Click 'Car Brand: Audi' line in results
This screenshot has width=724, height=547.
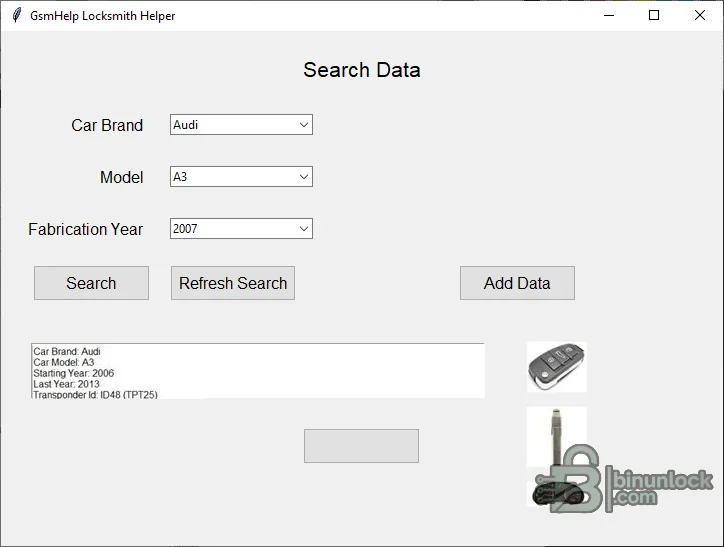(67, 351)
